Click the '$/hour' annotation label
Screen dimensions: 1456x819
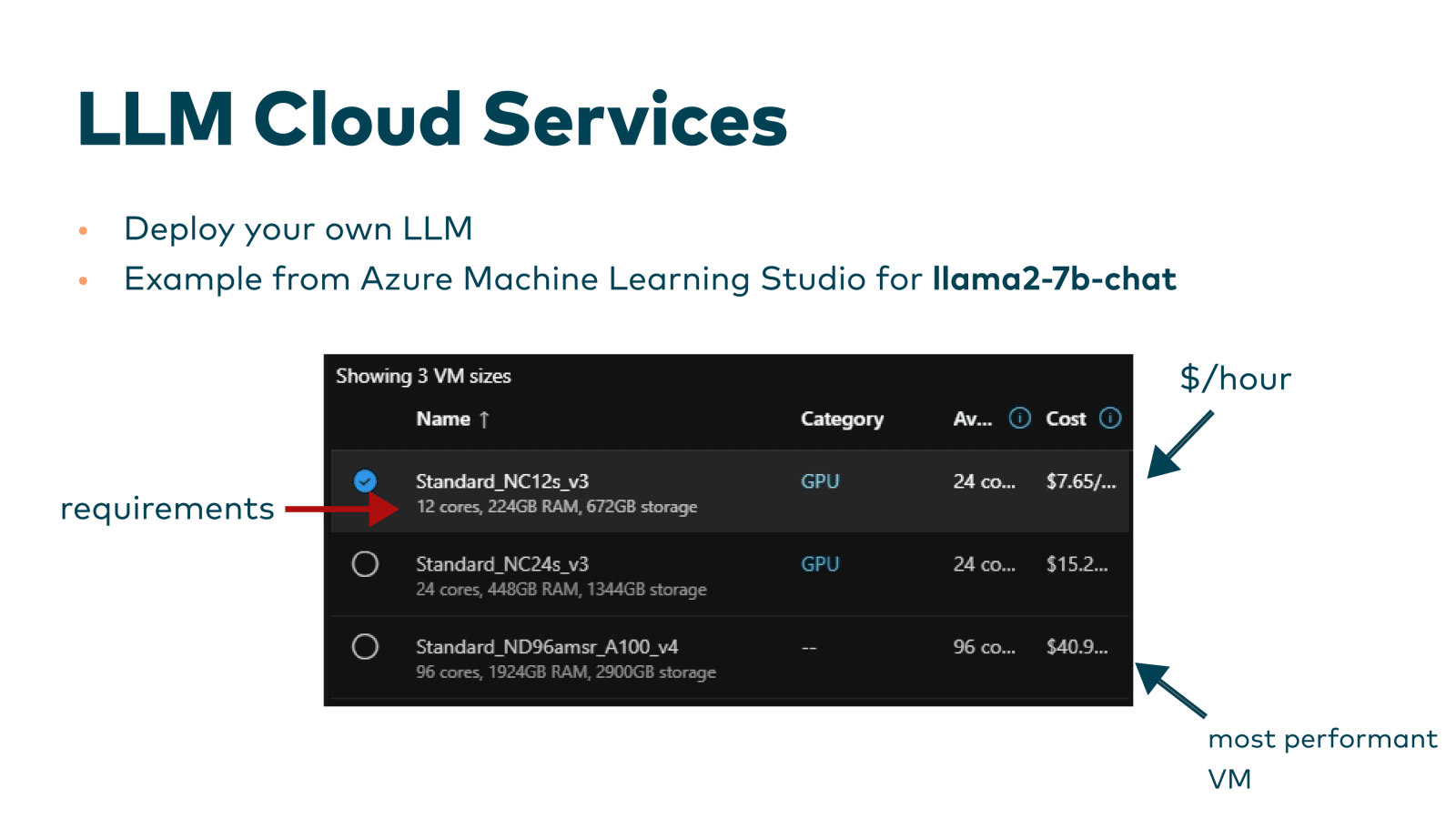point(1235,379)
